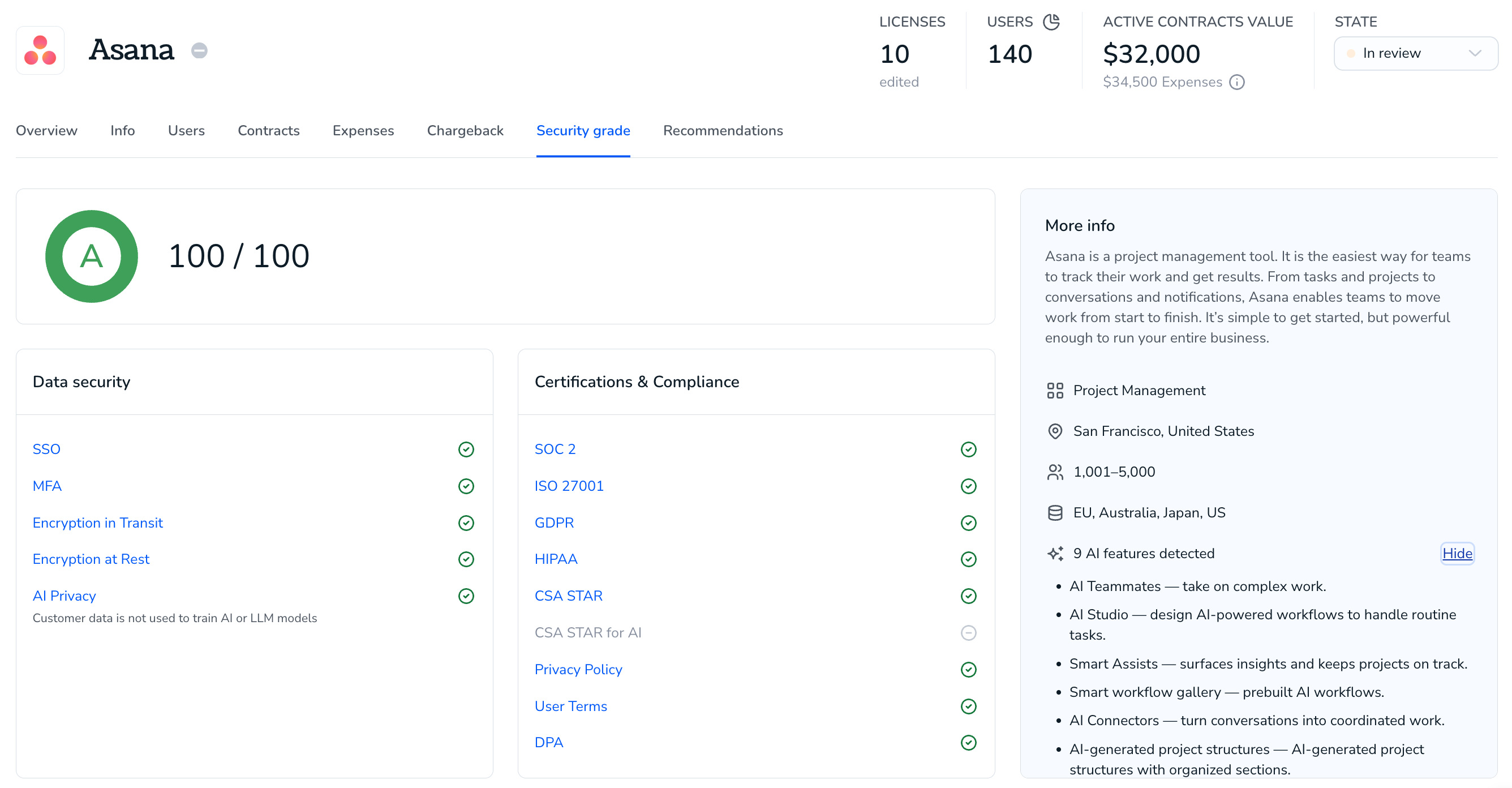The image size is (1512, 788).
Task: Click the 140 users count
Action: (x=1010, y=54)
